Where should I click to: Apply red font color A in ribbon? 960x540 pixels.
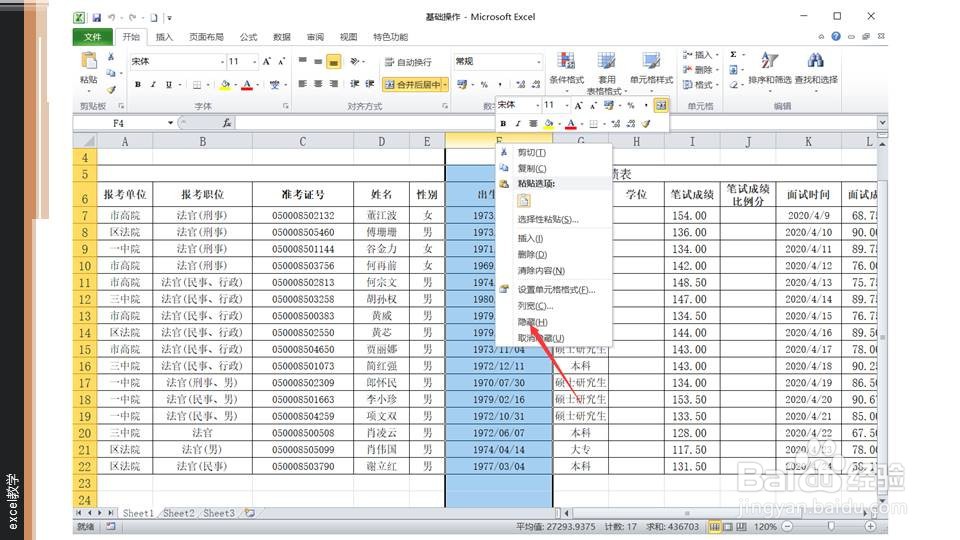point(247,84)
